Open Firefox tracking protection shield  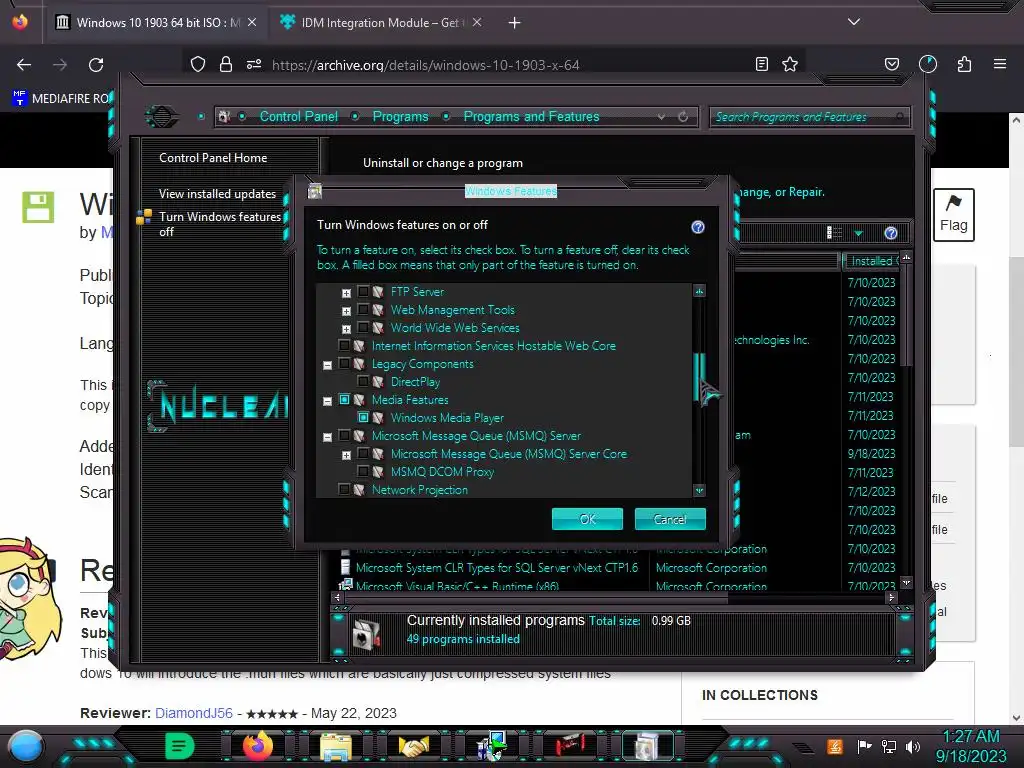[x=198, y=64]
